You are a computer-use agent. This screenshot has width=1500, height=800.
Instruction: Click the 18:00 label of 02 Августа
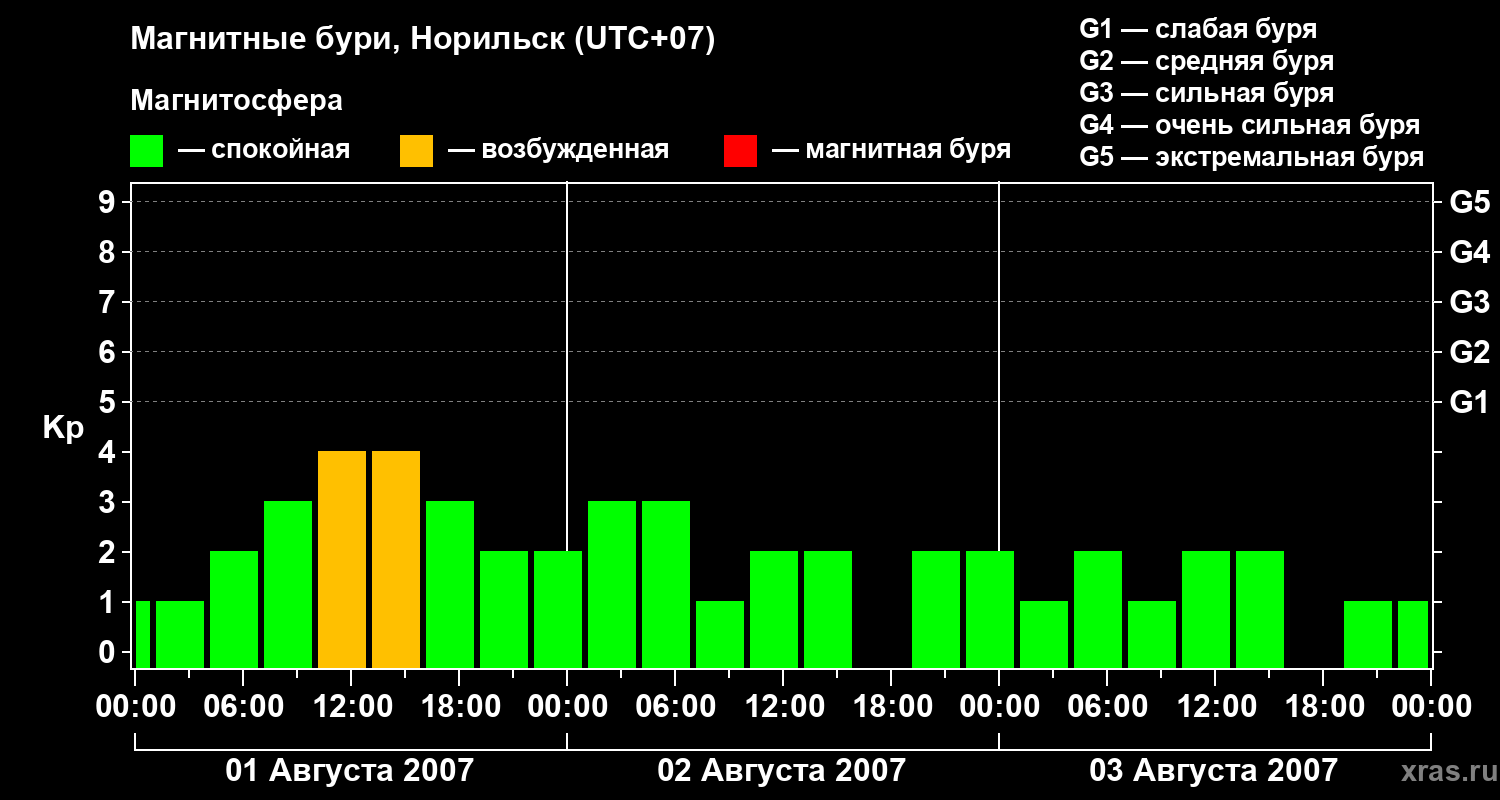point(891,706)
